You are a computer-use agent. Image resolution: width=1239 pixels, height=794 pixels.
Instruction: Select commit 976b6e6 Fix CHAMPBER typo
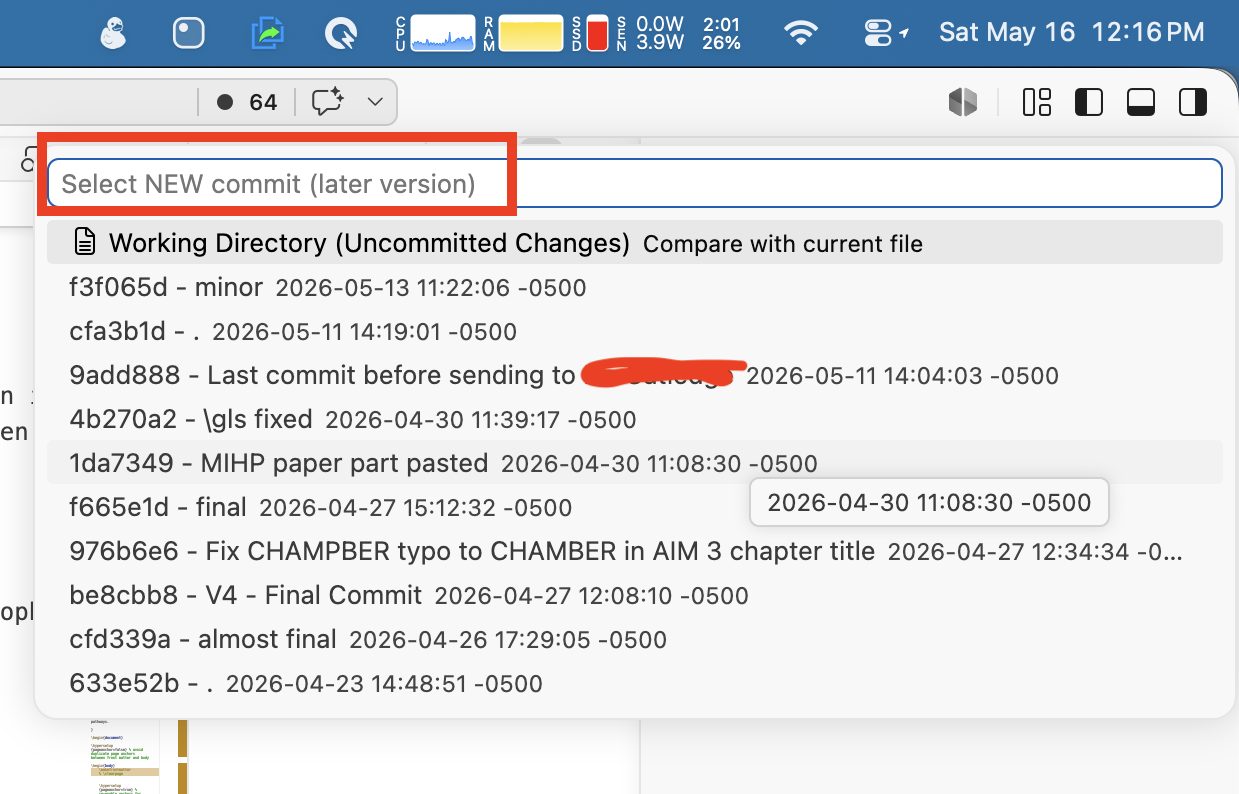[635, 551]
